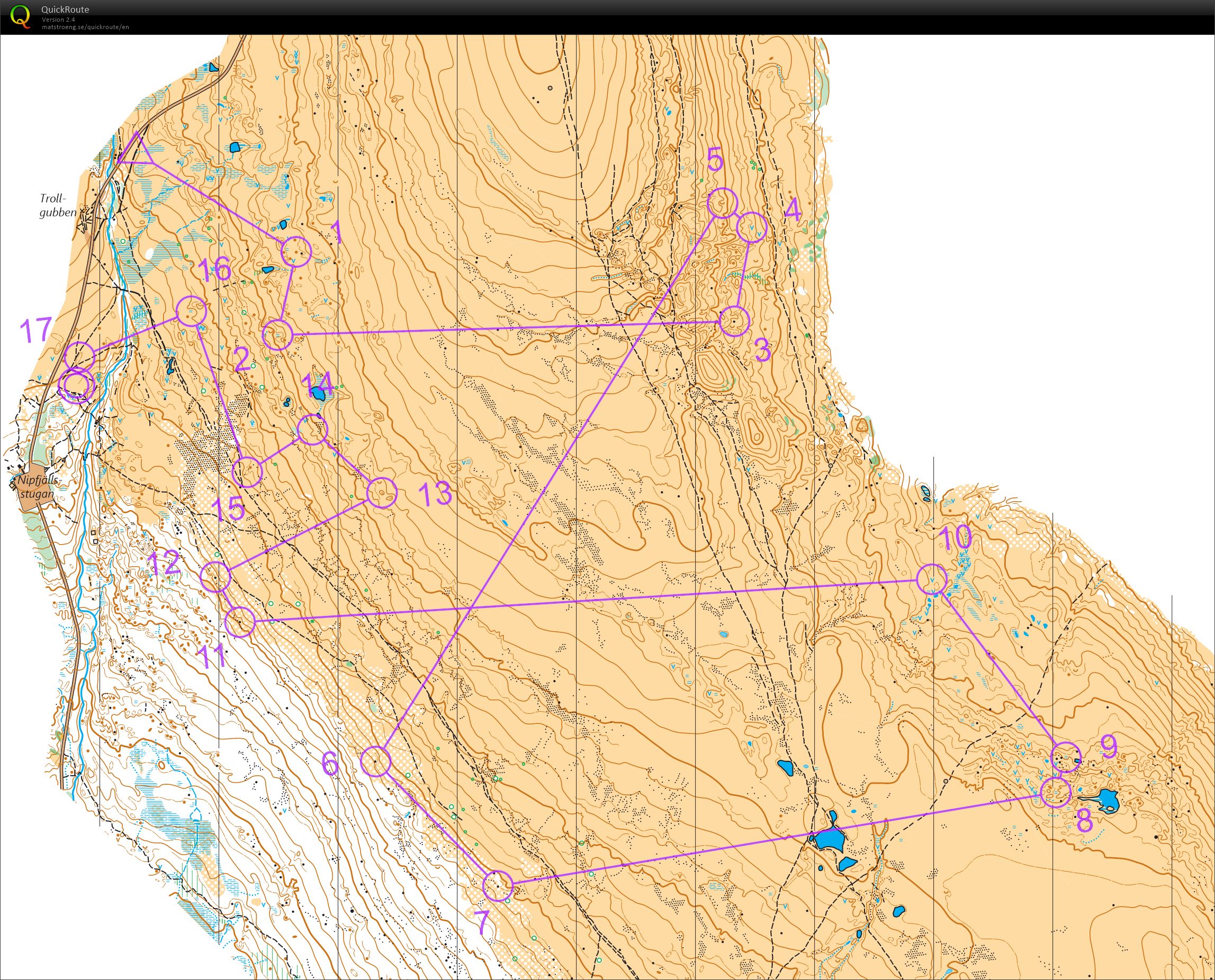Click the finish double-circle marker

tap(76, 386)
